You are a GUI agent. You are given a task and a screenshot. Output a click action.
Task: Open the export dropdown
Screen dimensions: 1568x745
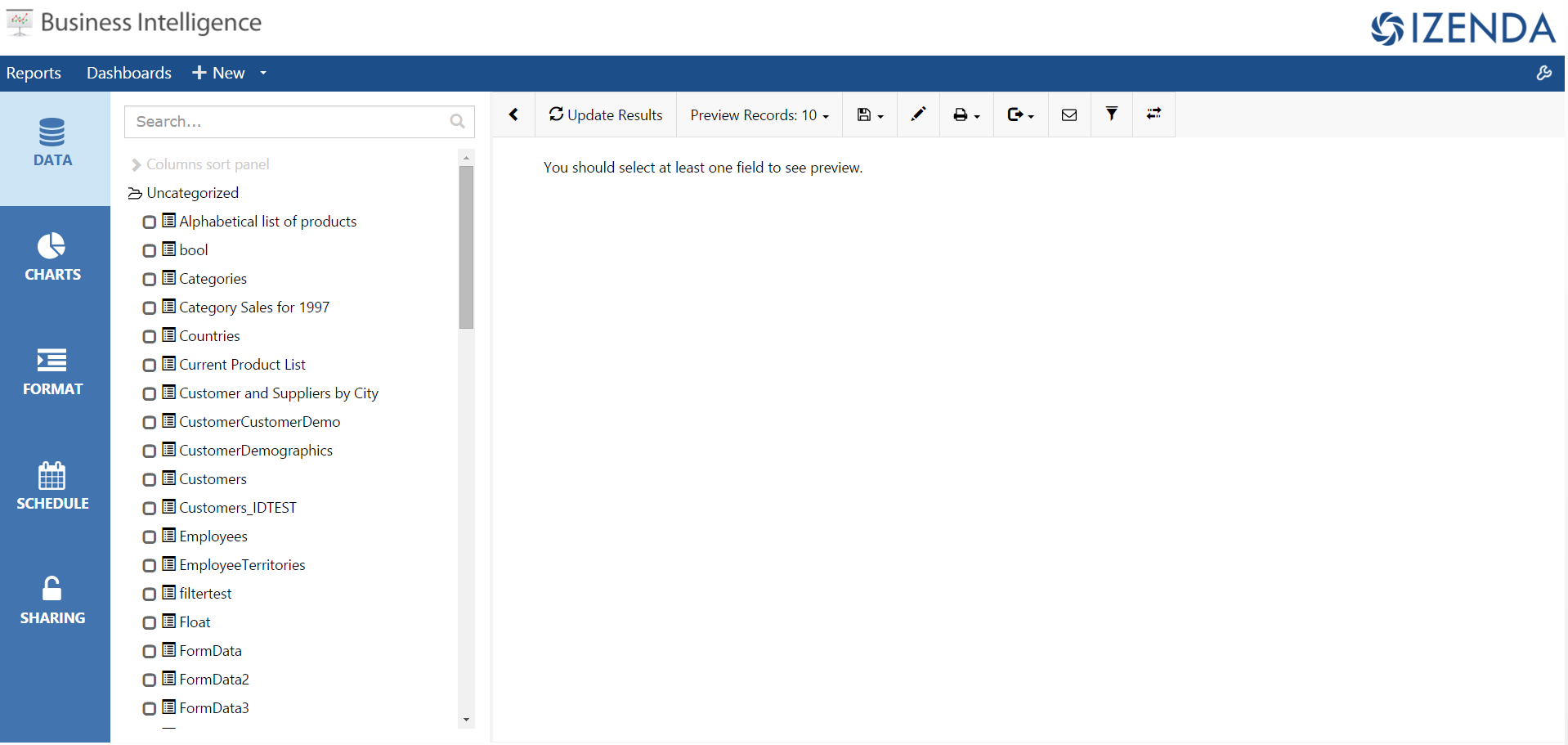pyautogui.click(x=1020, y=114)
